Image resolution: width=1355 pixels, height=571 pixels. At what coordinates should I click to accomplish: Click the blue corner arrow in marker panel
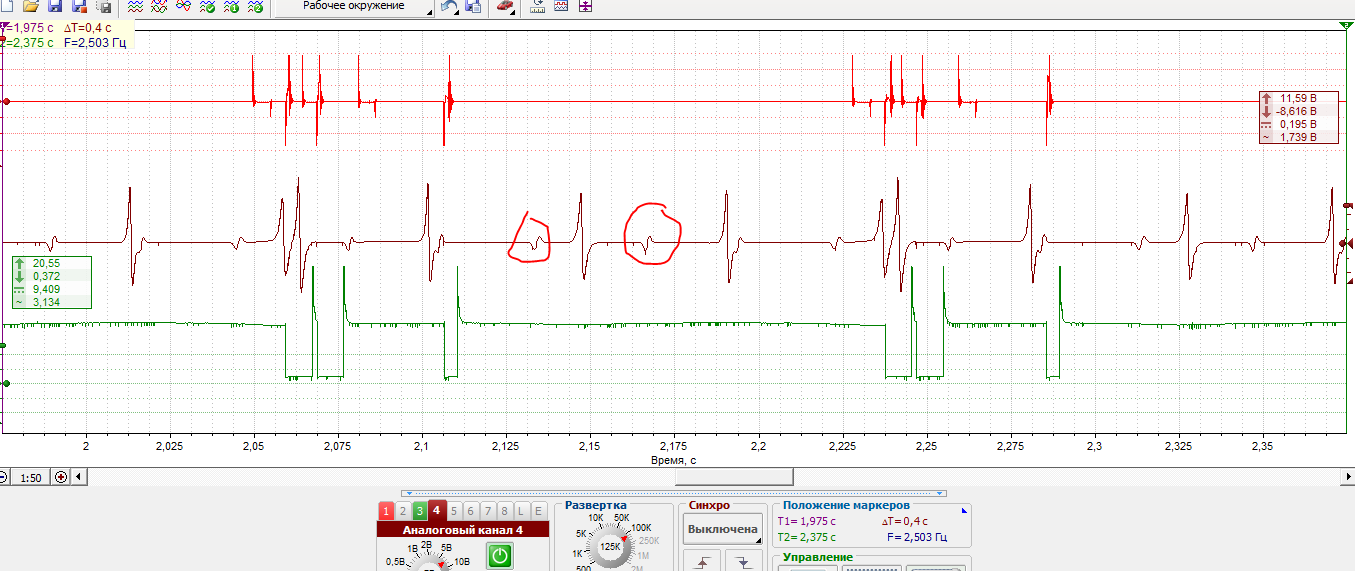click(964, 510)
